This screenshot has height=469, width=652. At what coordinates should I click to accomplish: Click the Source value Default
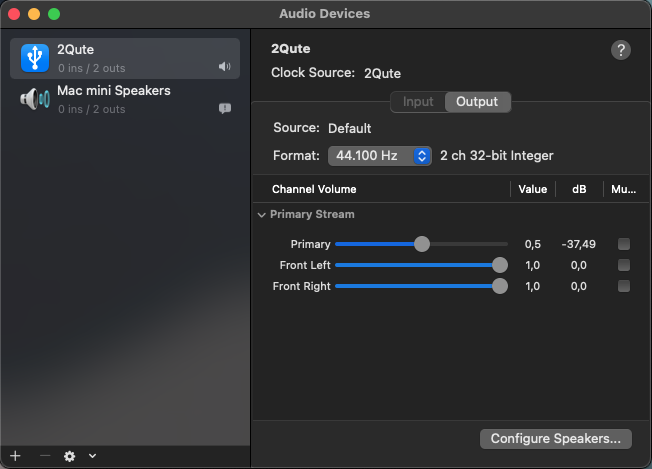349,128
